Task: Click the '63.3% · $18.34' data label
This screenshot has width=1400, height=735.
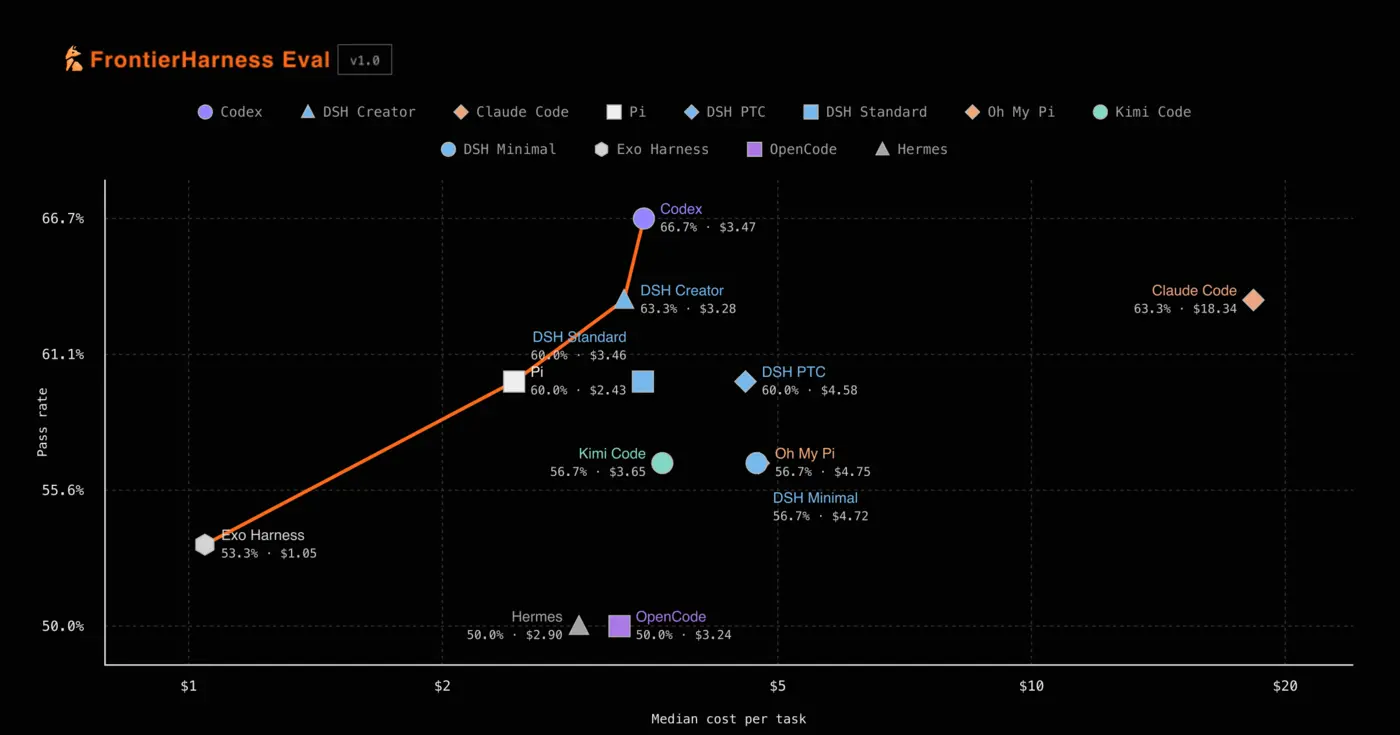Action: (x=1185, y=309)
